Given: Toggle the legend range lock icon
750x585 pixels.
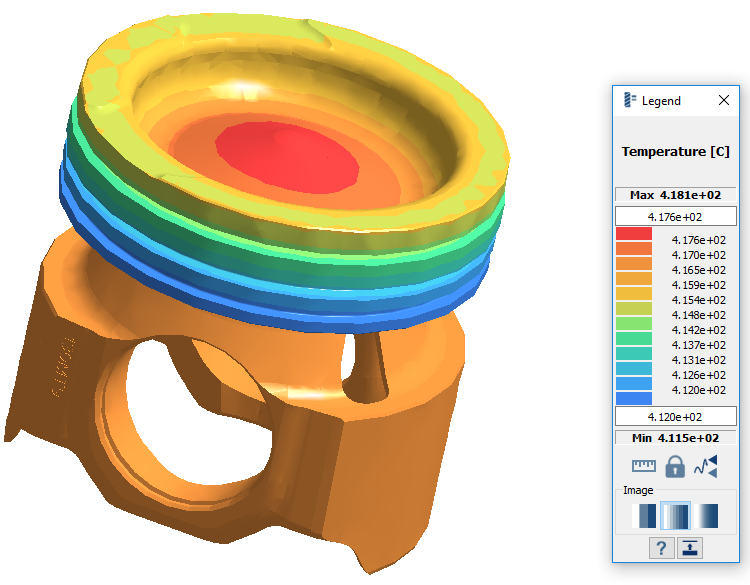Looking at the screenshot, I should (675, 466).
